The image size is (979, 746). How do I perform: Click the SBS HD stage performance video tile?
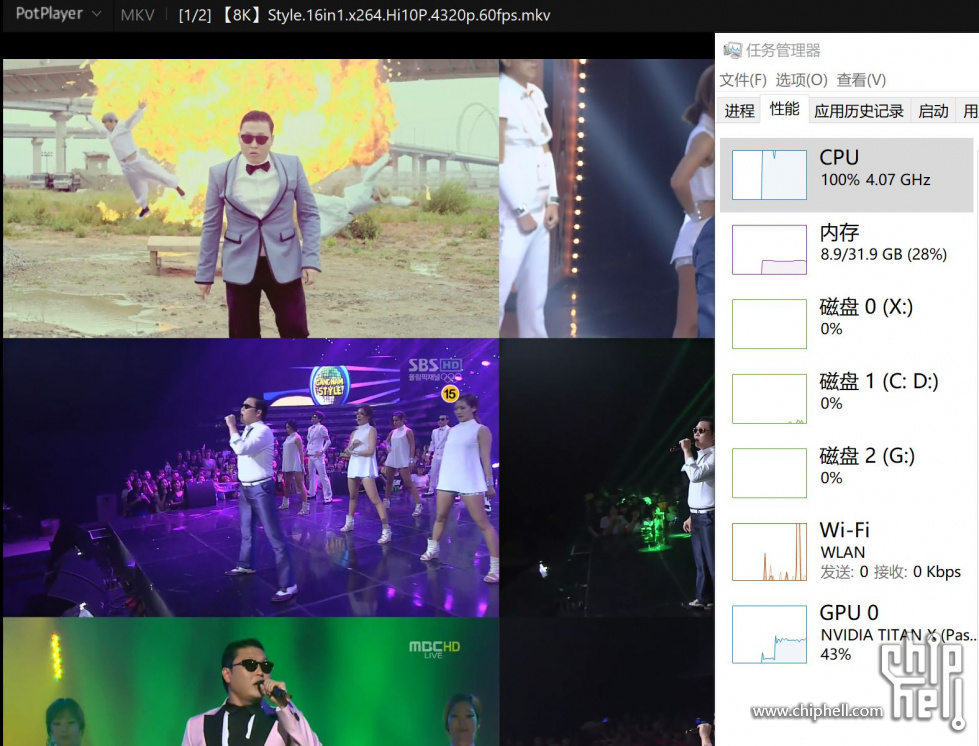click(x=251, y=478)
